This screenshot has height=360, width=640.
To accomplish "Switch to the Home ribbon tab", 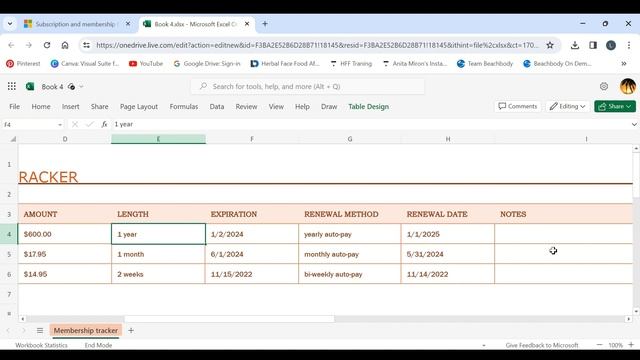I will click(41, 107).
